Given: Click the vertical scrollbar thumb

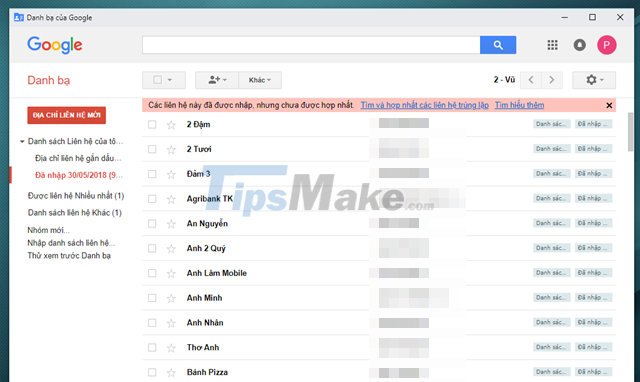Looking at the screenshot, I should (631, 132).
